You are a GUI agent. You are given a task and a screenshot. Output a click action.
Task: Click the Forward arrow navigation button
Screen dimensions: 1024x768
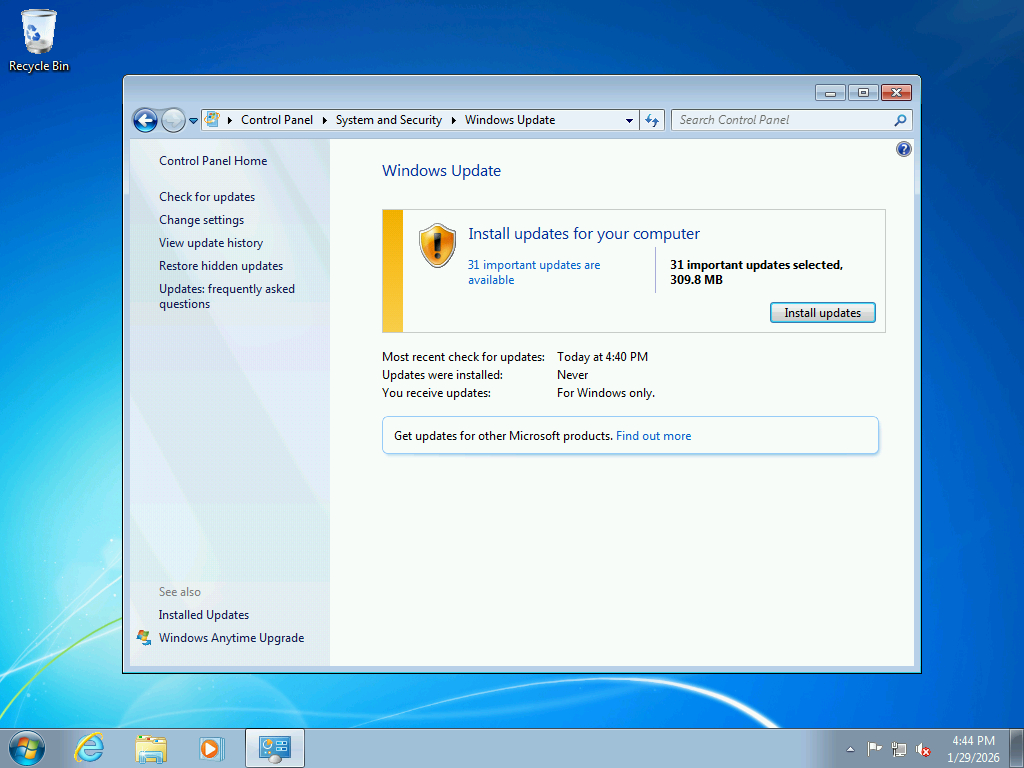click(172, 120)
